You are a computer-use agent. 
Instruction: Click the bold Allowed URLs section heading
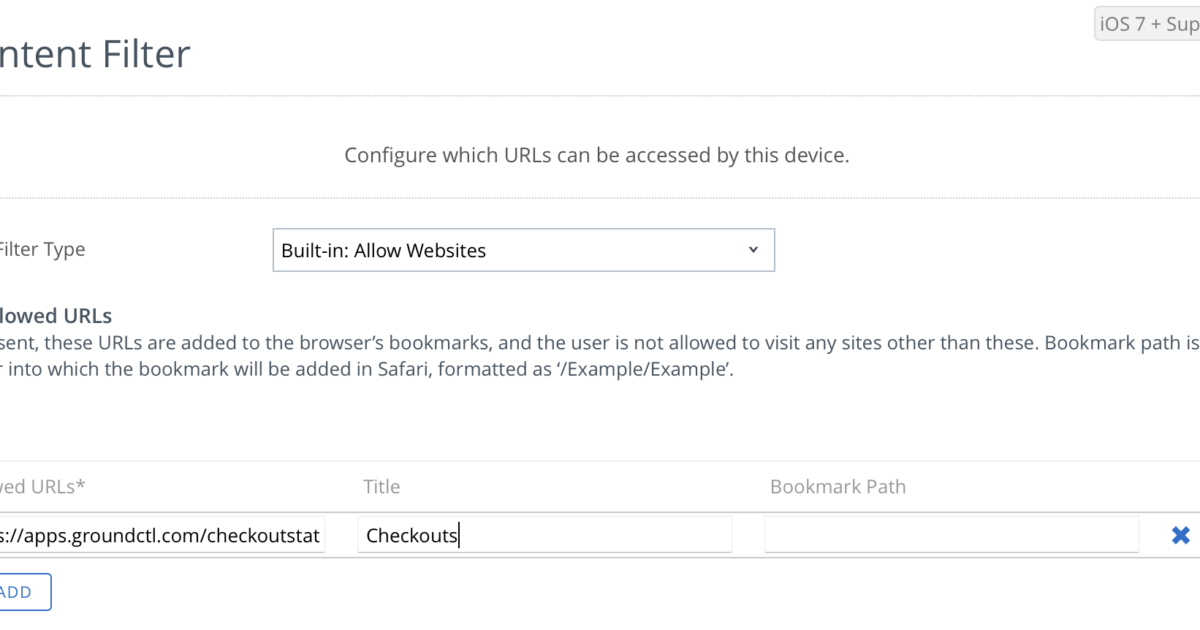coord(55,316)
